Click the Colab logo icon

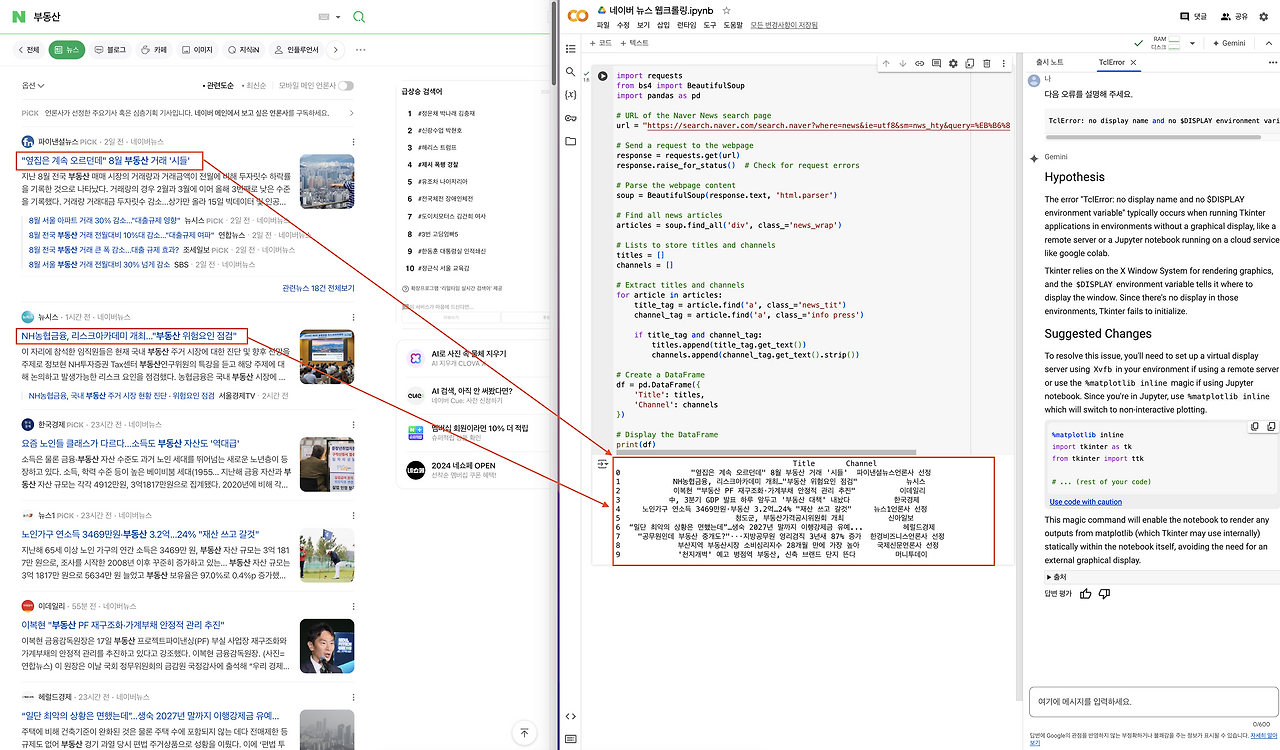pos(577,15)
